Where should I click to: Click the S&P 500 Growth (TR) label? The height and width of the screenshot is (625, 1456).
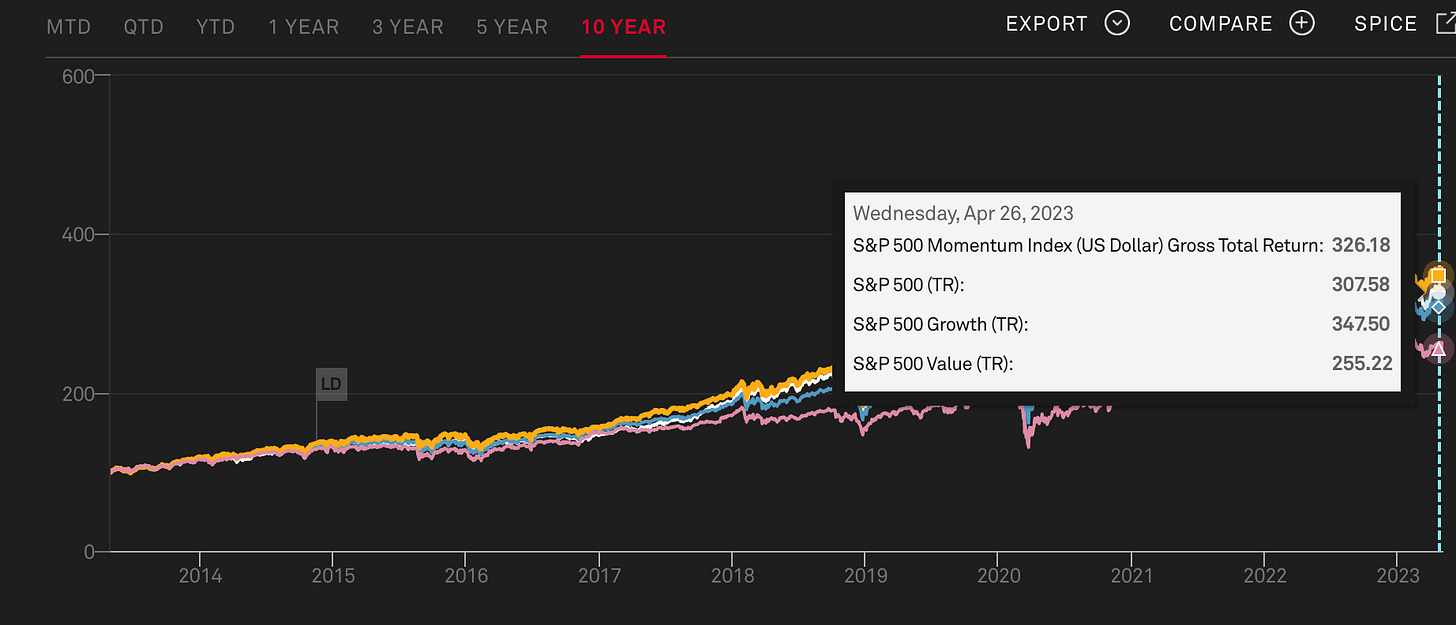click(940, 324)
